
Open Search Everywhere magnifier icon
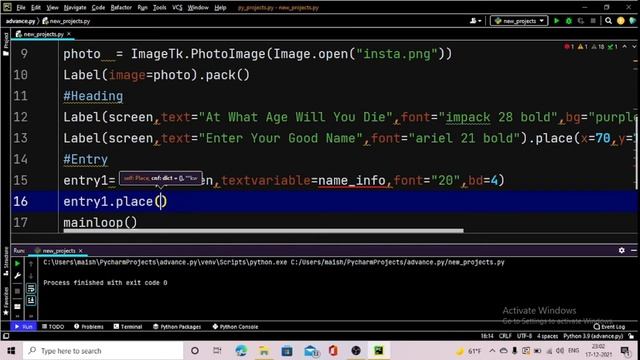[x=608, y=21]
